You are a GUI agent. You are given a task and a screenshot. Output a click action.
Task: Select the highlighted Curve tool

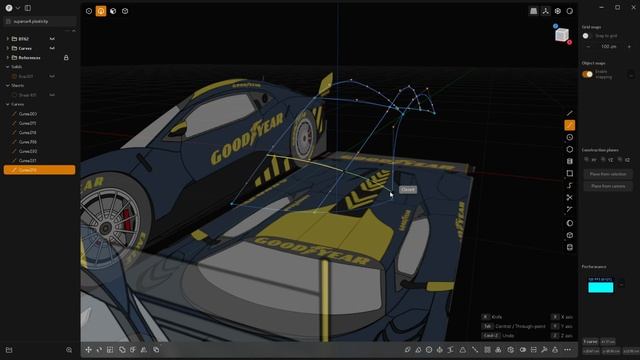[570, 125]
